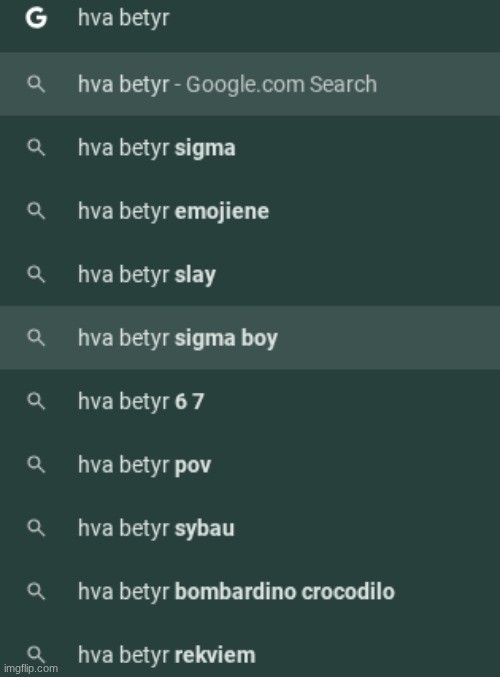This screenshot has height=677, width=500.
Task: Click the search icon beside 'Google.com Search'
Action: [36, 84]
